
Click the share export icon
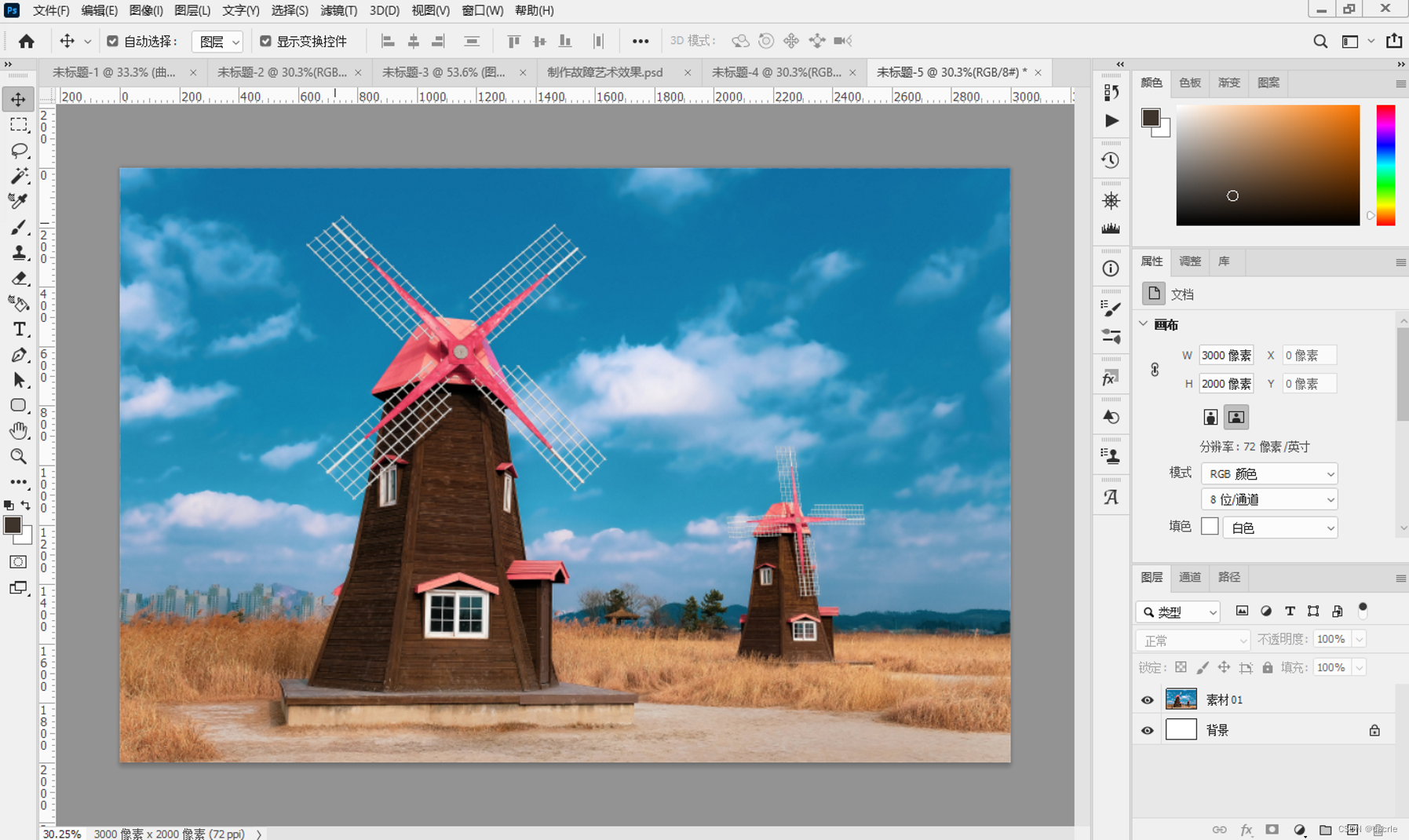[x=1394, y=41]
